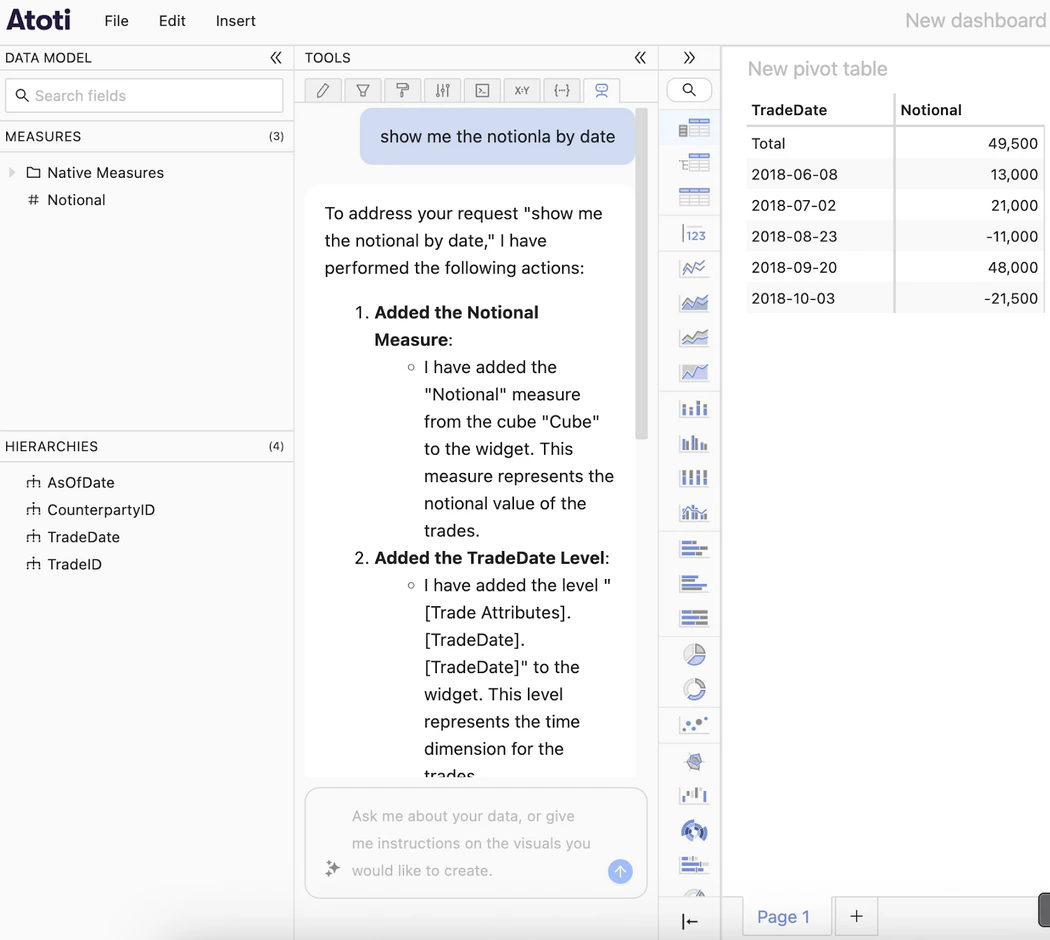The height and width of the screenshot is (940, 1050).
Task: Select the clustered bar chart icon
Action: (694, 584)
